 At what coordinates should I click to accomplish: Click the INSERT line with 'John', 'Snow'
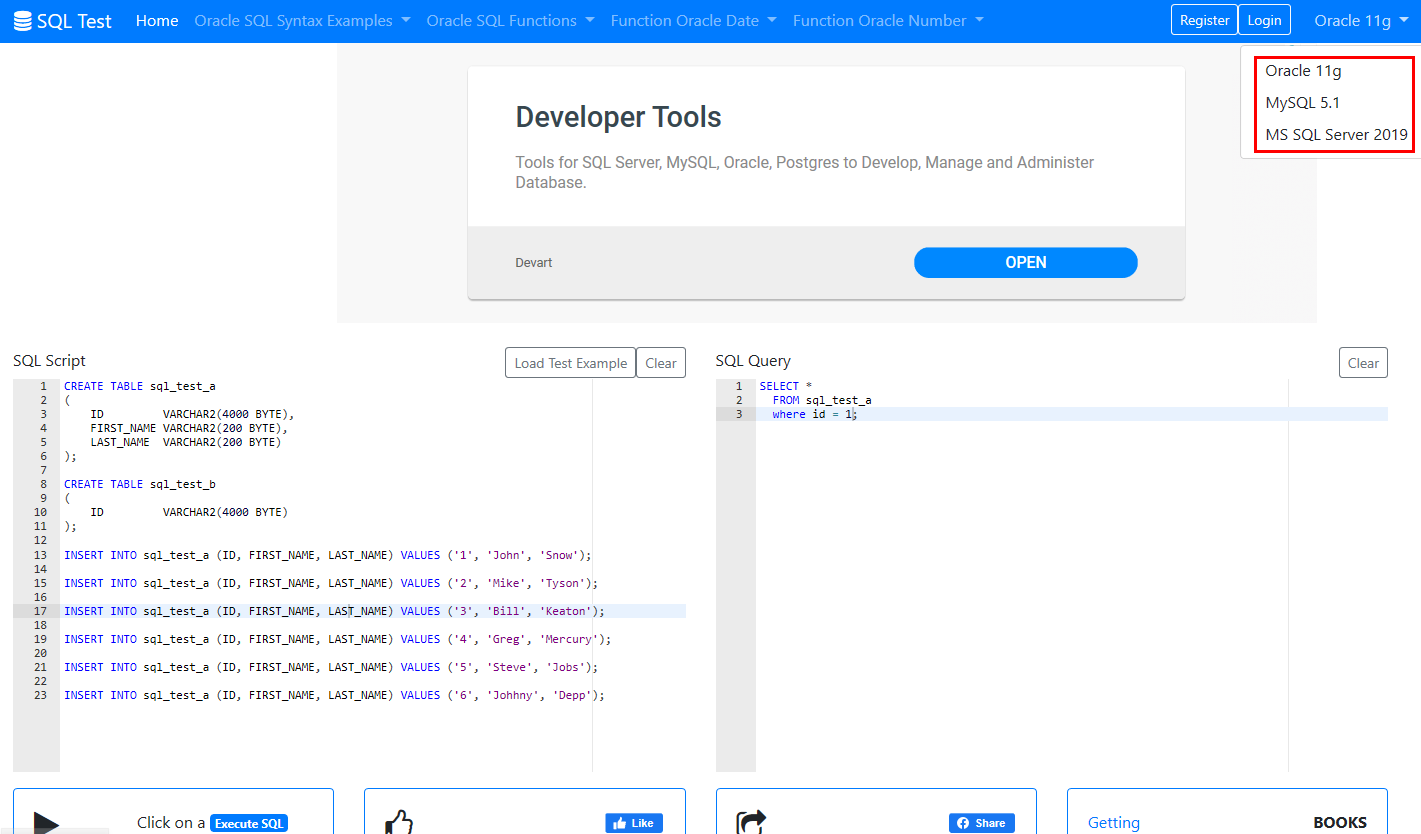coord(328,555)
